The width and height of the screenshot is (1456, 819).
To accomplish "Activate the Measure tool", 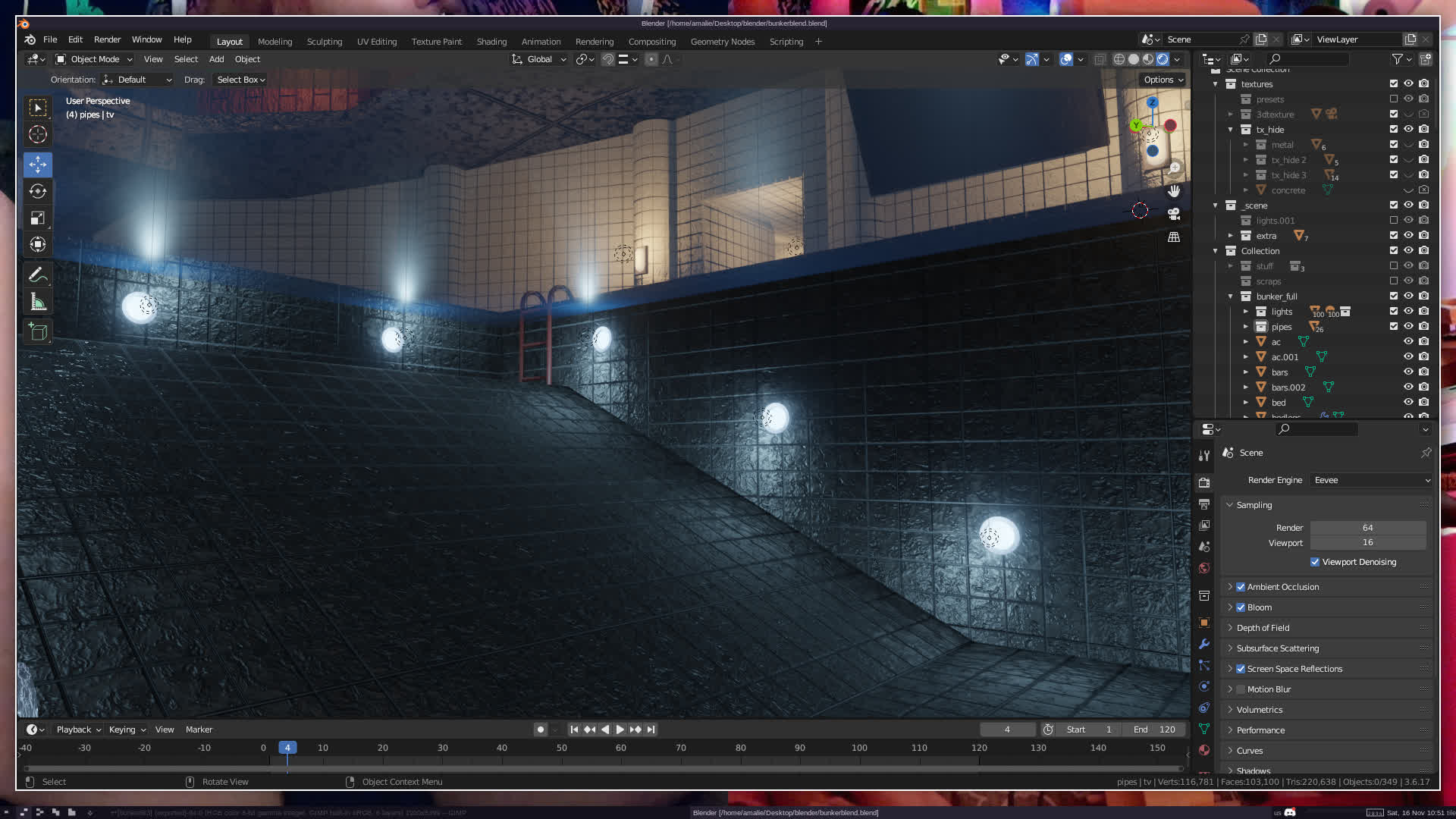I will [x=38, y=303].
